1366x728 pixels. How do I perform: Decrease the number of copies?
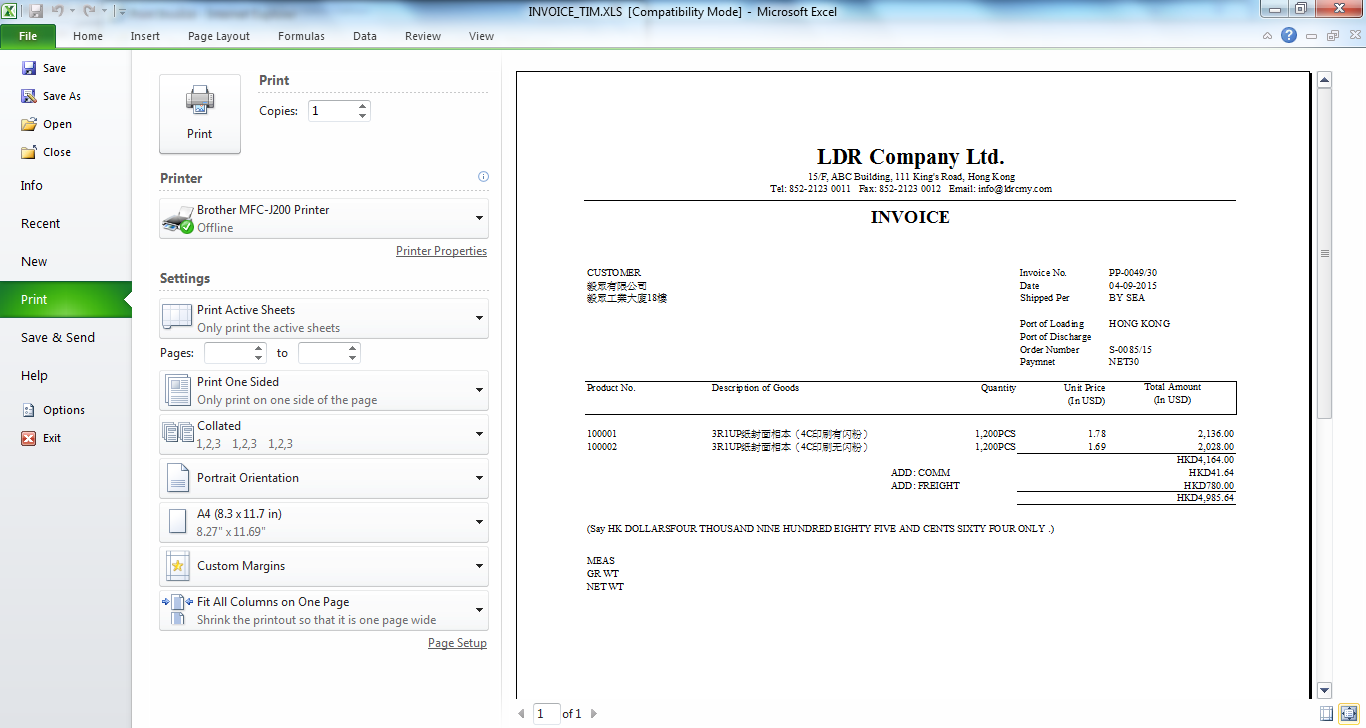tap(362, 116)
